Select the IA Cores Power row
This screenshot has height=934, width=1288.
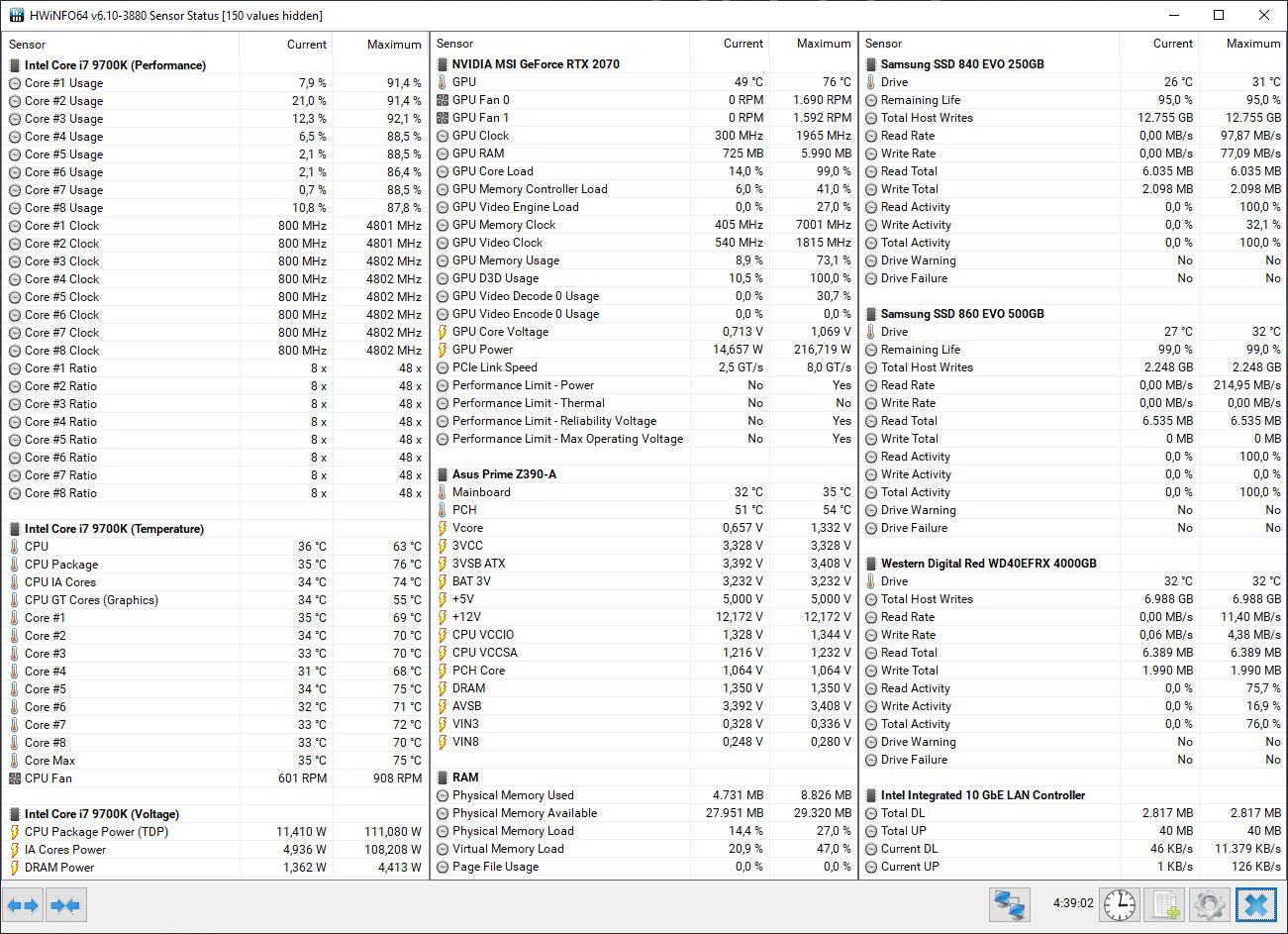click(x=216, y=850)
